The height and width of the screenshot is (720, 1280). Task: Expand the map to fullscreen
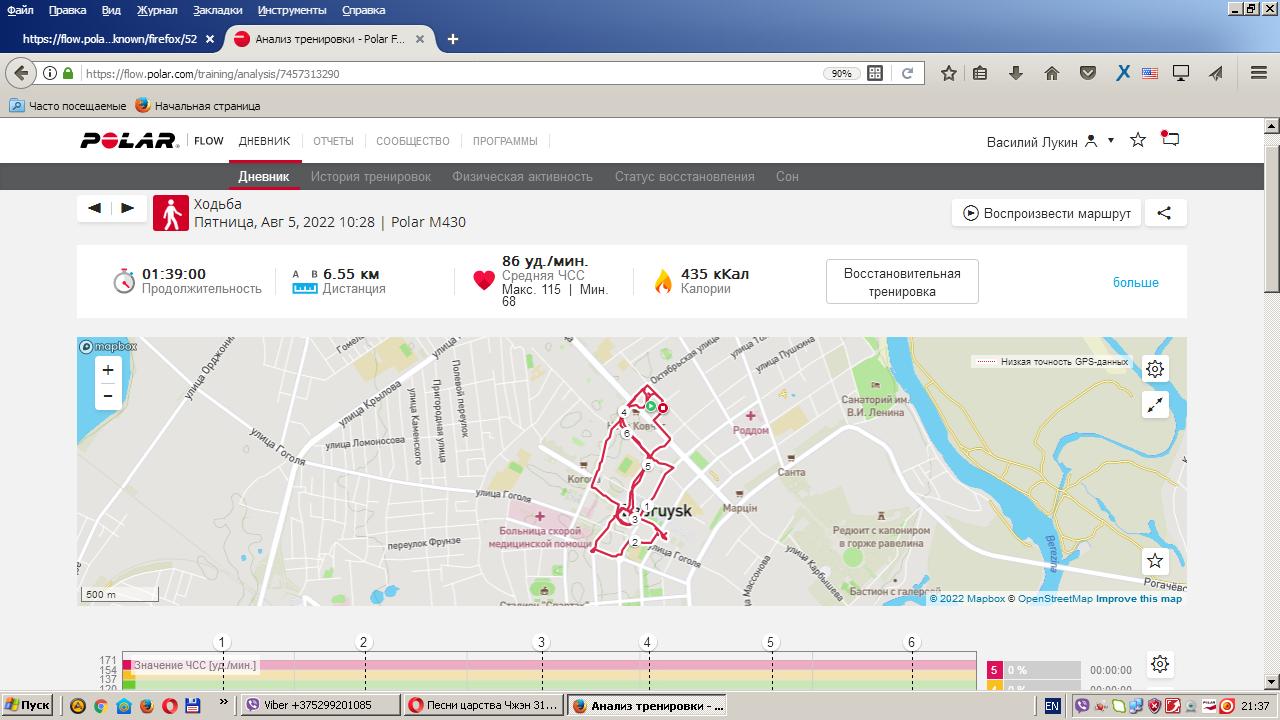tap(1155, 405)
